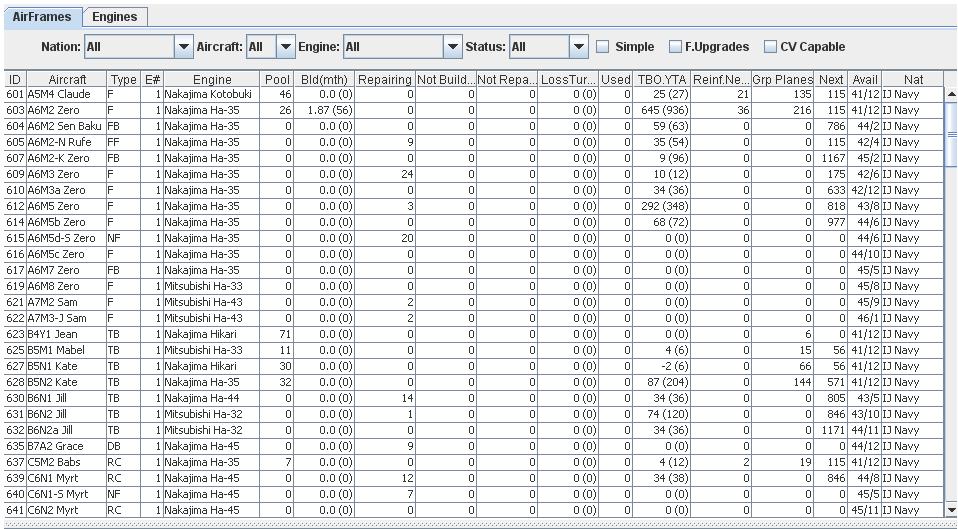Select the A6M2 Zero aircraft cell
Image resolution: width=958 pixels, height=529 pixels.
pyautogui.click(x=67, y=110)
